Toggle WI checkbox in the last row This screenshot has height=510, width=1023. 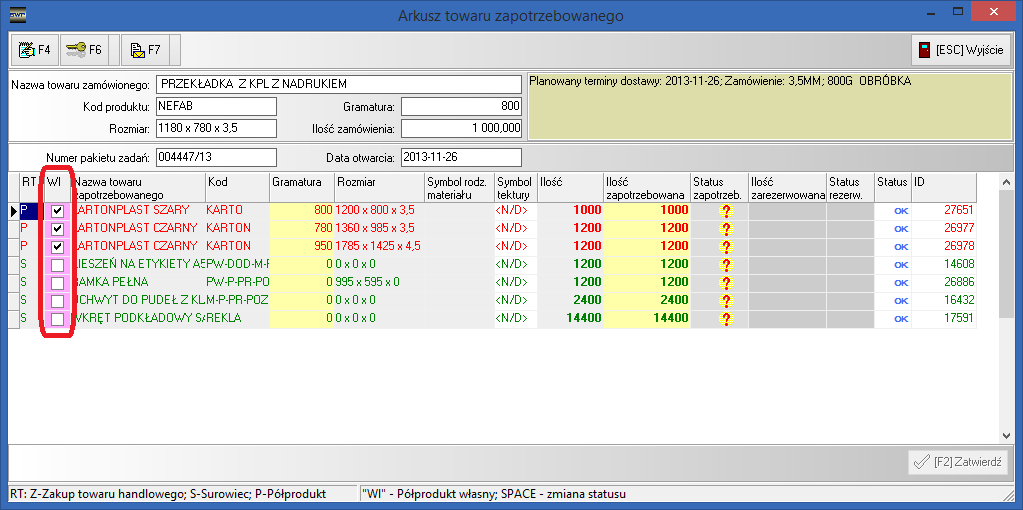point(58,319)
